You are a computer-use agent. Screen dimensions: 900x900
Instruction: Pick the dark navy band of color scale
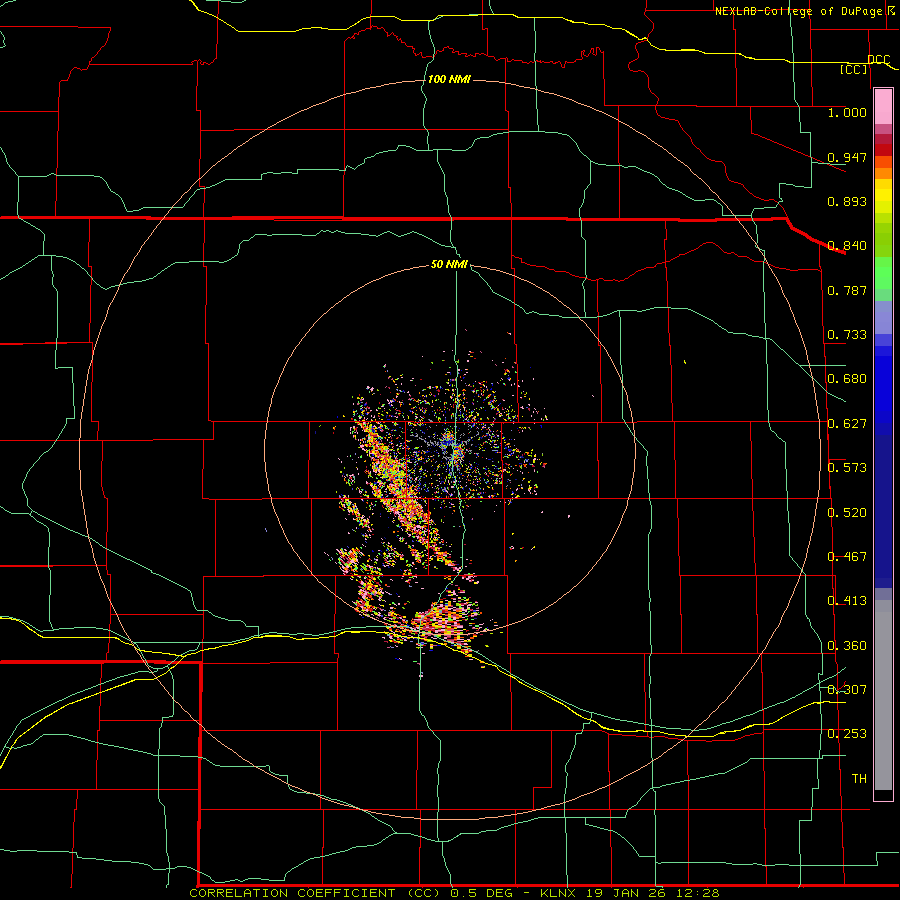[x=883, y=511]
